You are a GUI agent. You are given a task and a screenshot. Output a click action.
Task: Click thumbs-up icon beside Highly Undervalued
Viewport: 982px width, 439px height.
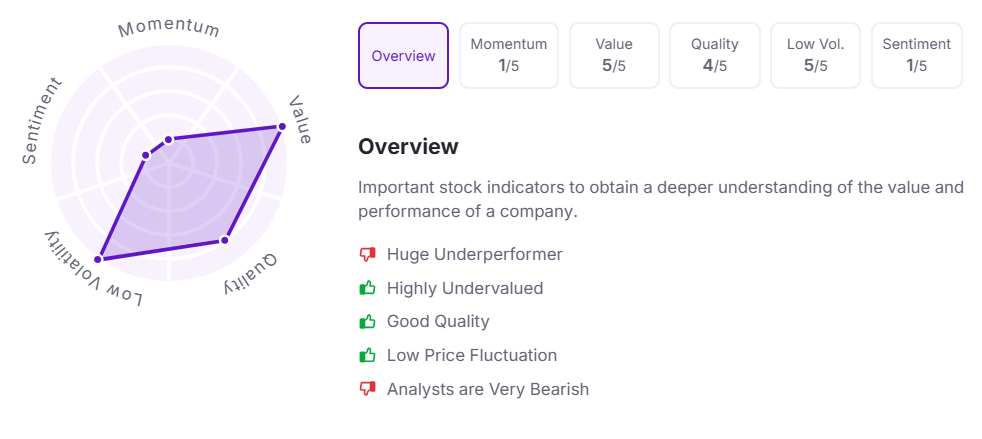[x=367, y=288]
